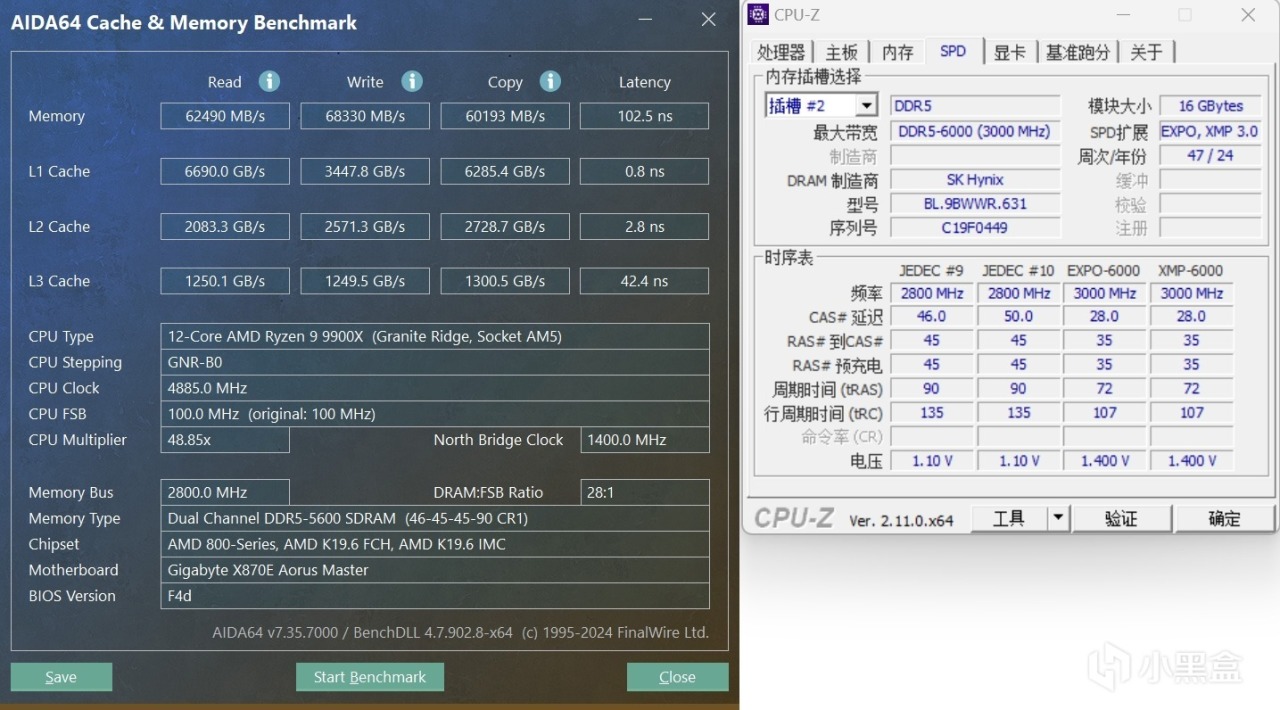Close the AIDA64 window with X

[708, 19]
